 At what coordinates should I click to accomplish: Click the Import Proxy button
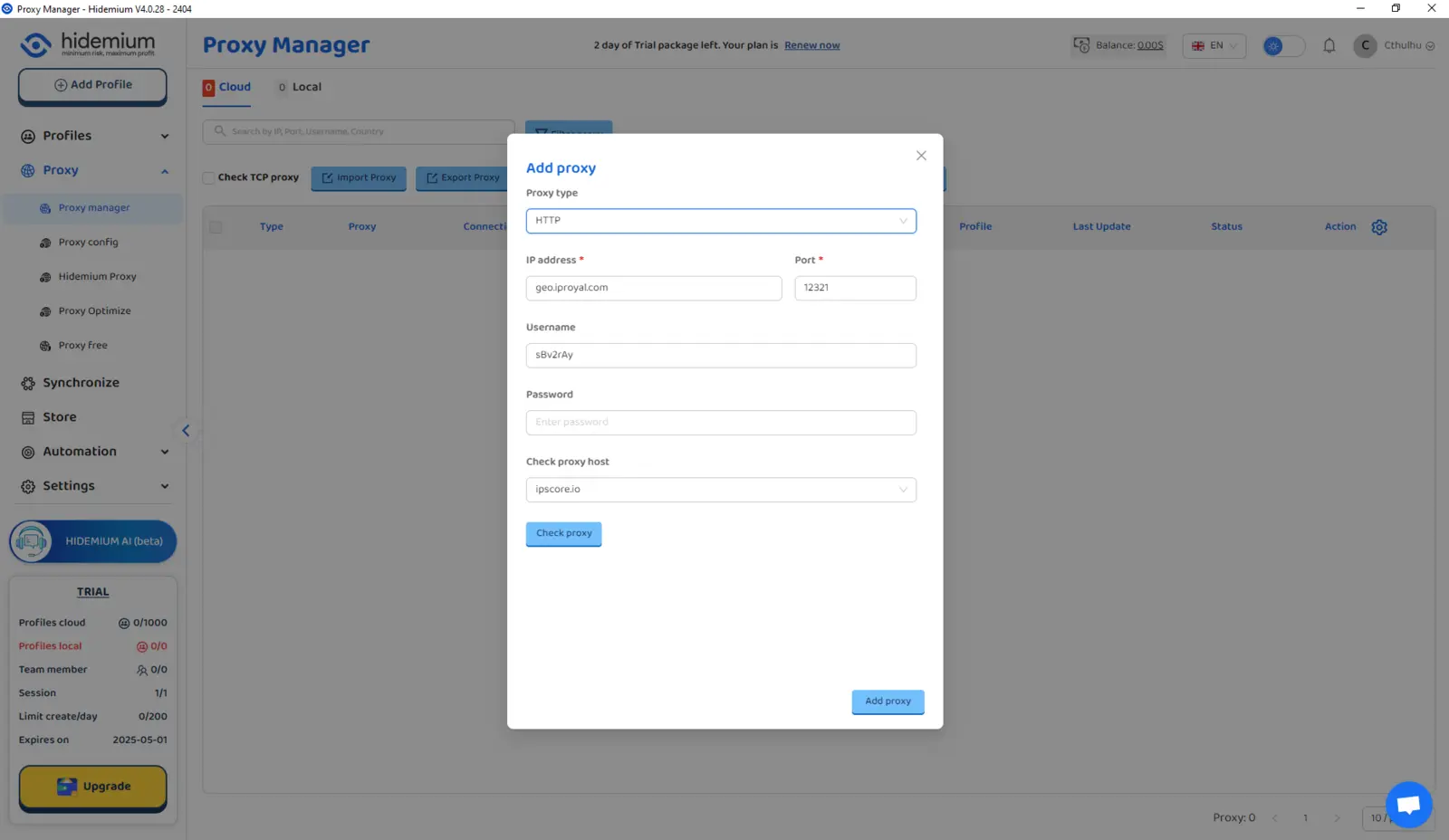359,178
